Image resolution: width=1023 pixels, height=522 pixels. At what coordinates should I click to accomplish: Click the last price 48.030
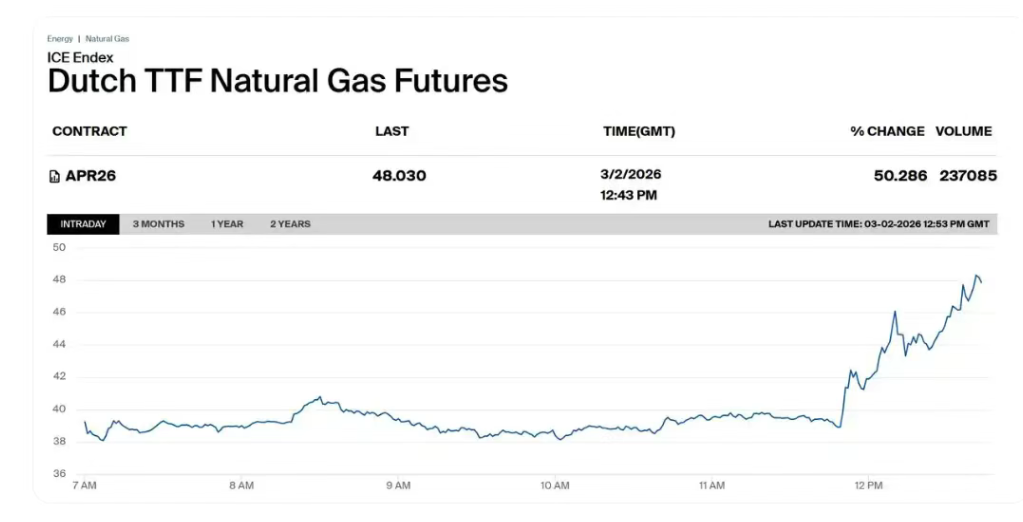[x=399, y=176]
